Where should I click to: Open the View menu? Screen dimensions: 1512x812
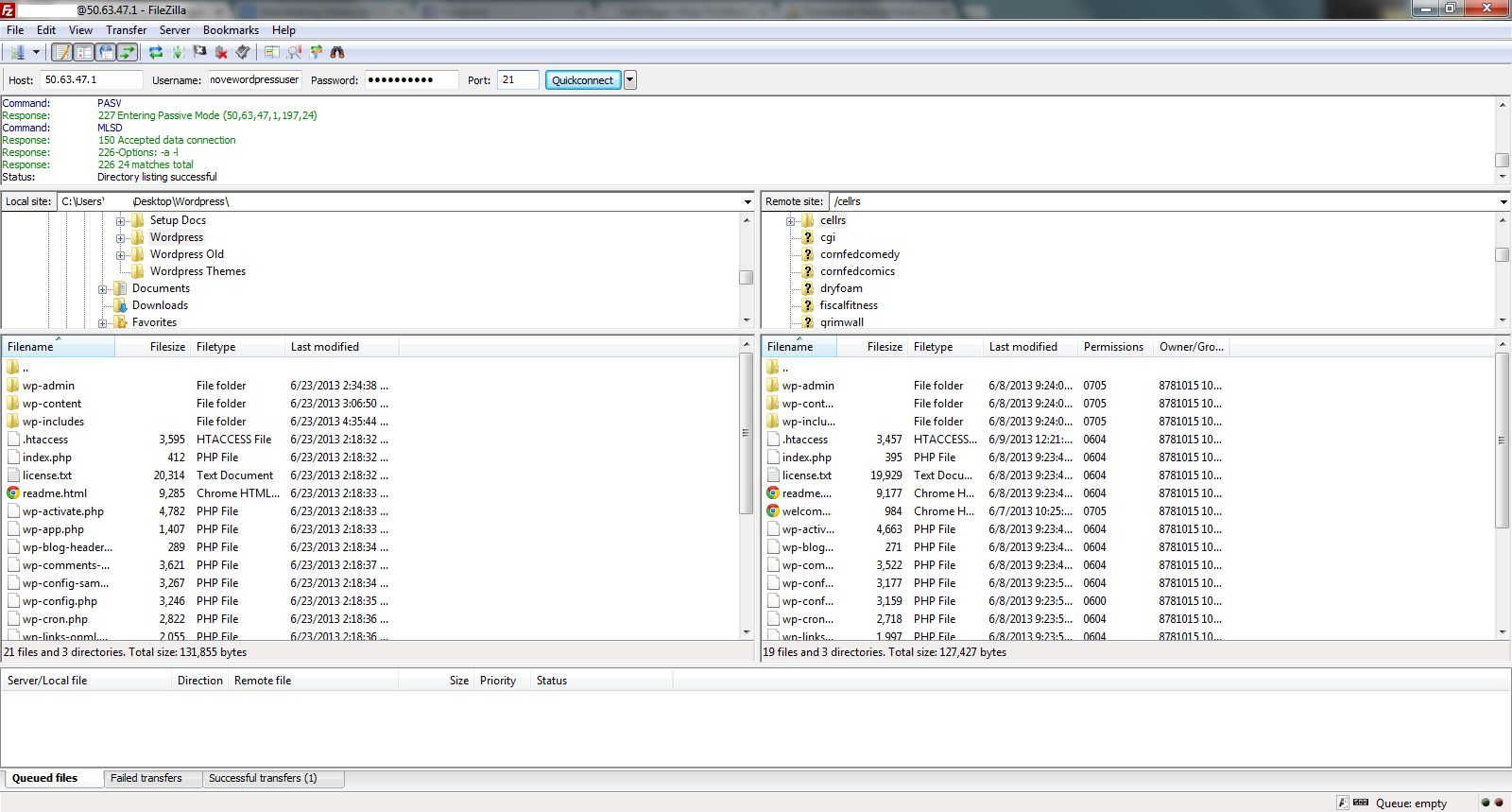point(80,30)
